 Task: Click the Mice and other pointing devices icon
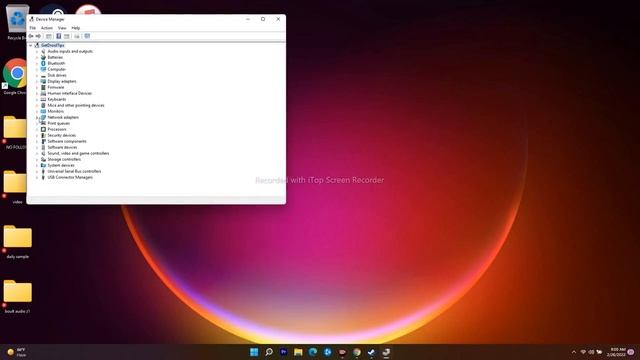43,105
